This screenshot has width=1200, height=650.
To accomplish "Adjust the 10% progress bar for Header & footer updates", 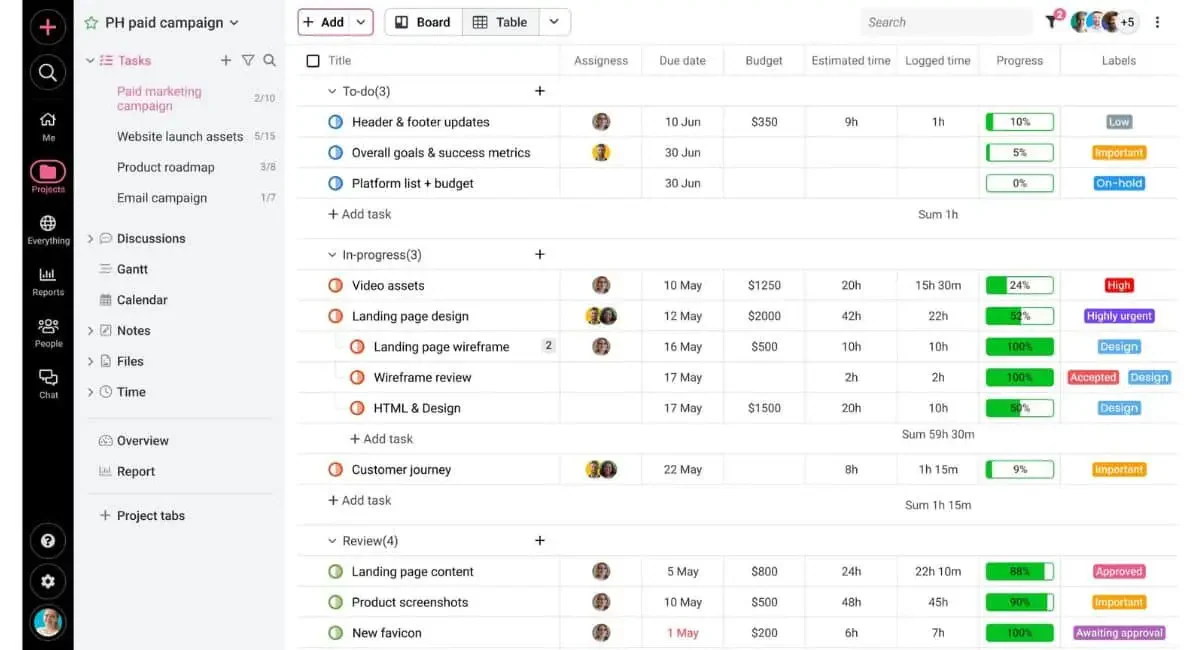I will (1020, 122).
